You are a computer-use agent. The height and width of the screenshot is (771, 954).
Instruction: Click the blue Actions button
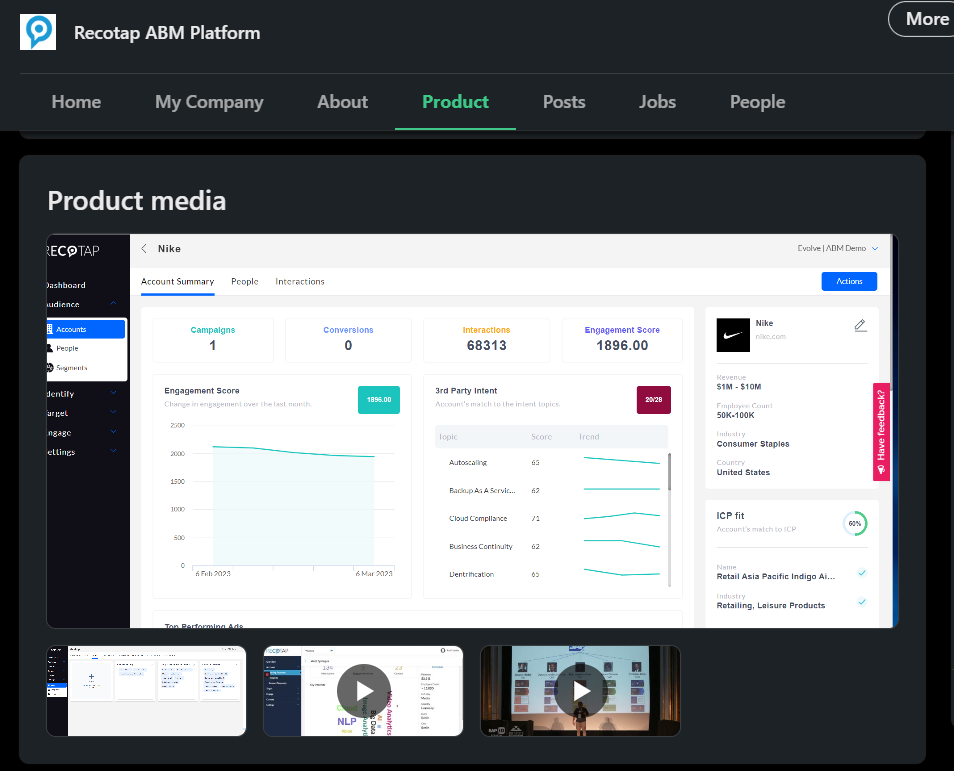[849, 281]
